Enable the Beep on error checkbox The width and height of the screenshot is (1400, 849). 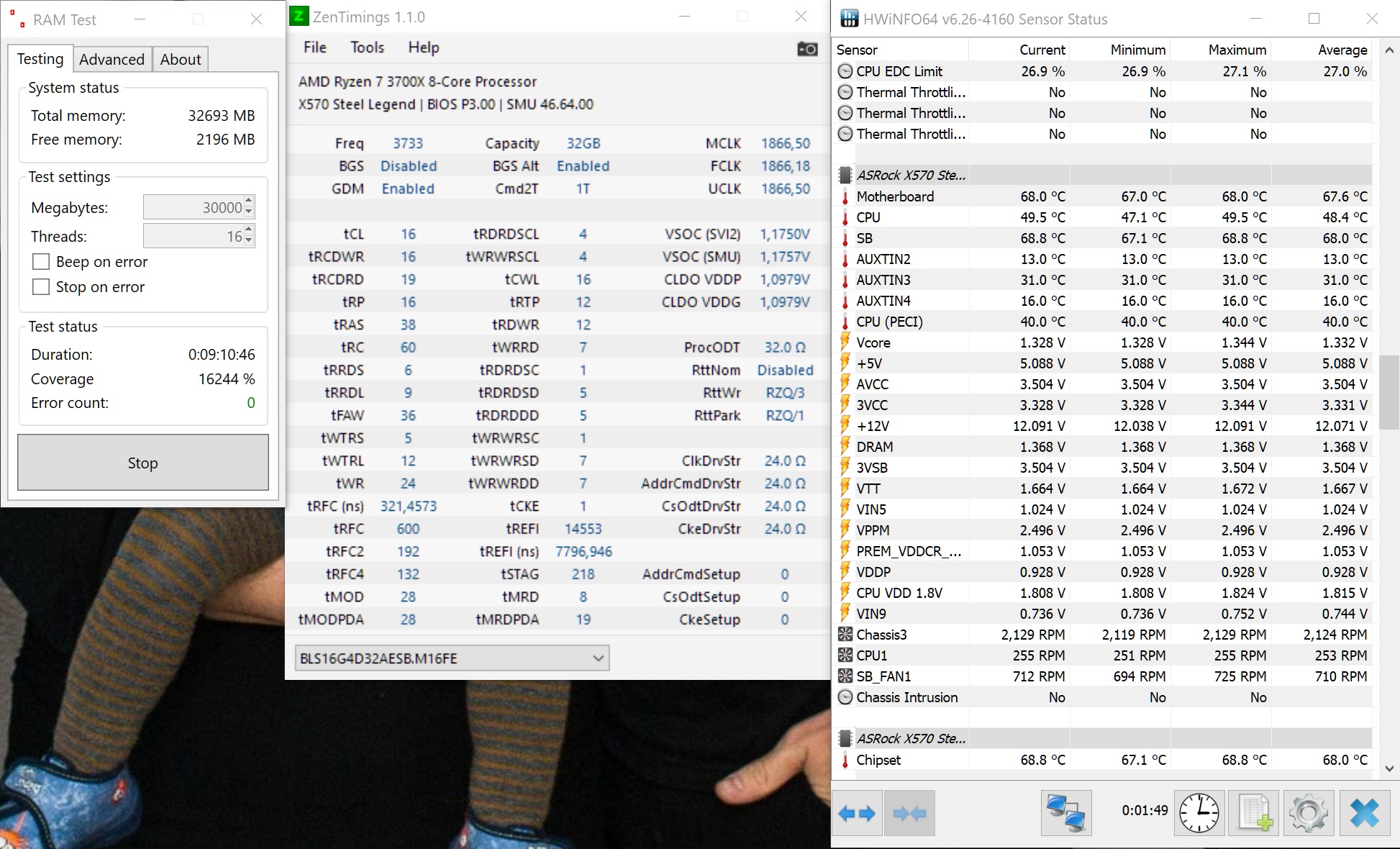pos(42,262)
